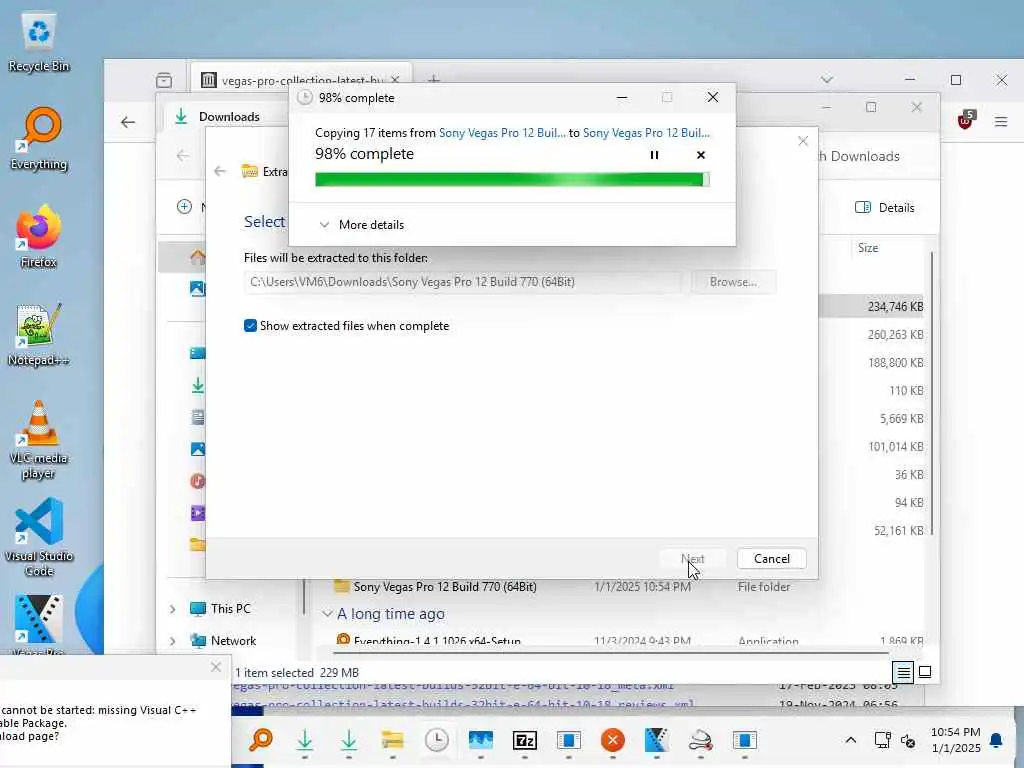This screenshot has height=768, width=1024.
Task: Expand the Network tree node
Action: pyautogui.click(x=172, y=641)
